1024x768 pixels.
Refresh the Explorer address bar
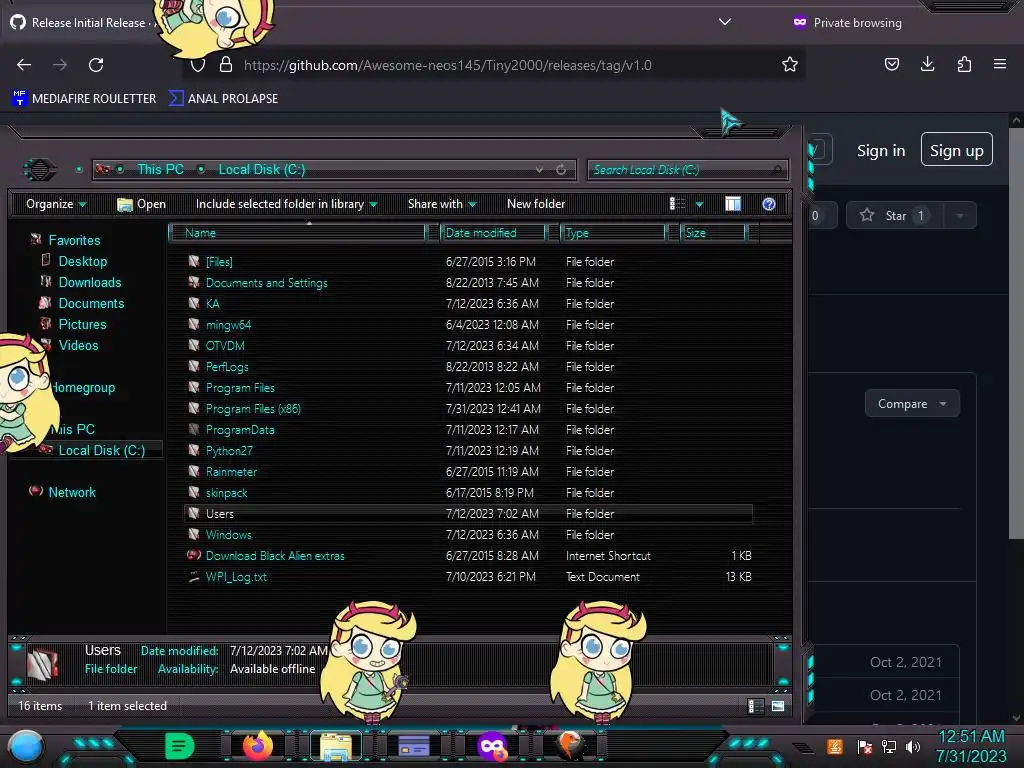[561, 170]
